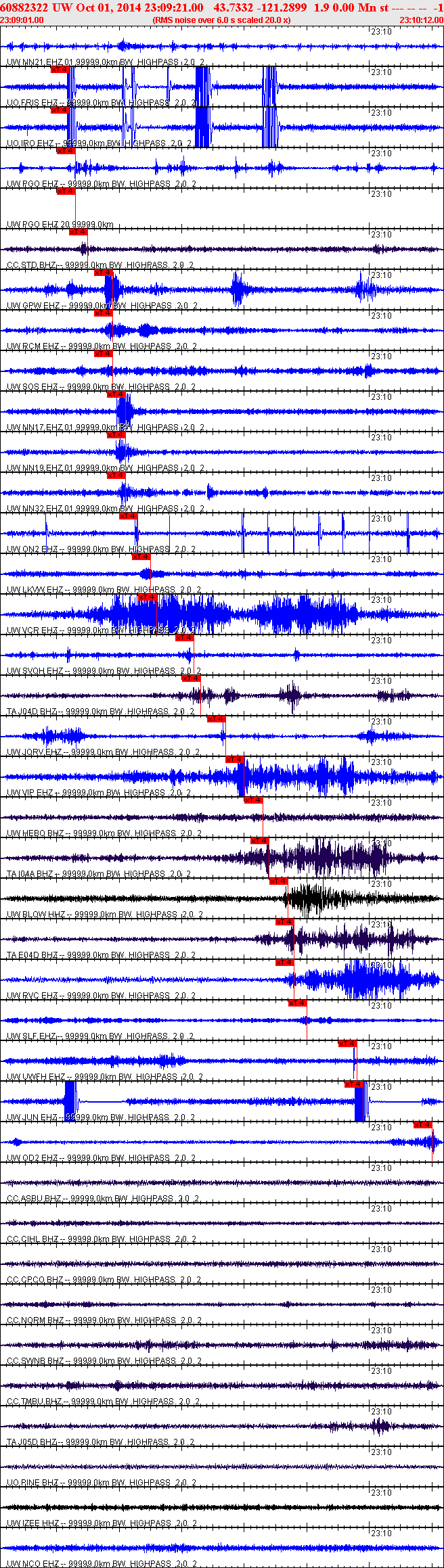
Task: Select the UO PINE BHZ station label
Action: point(102,1483)
